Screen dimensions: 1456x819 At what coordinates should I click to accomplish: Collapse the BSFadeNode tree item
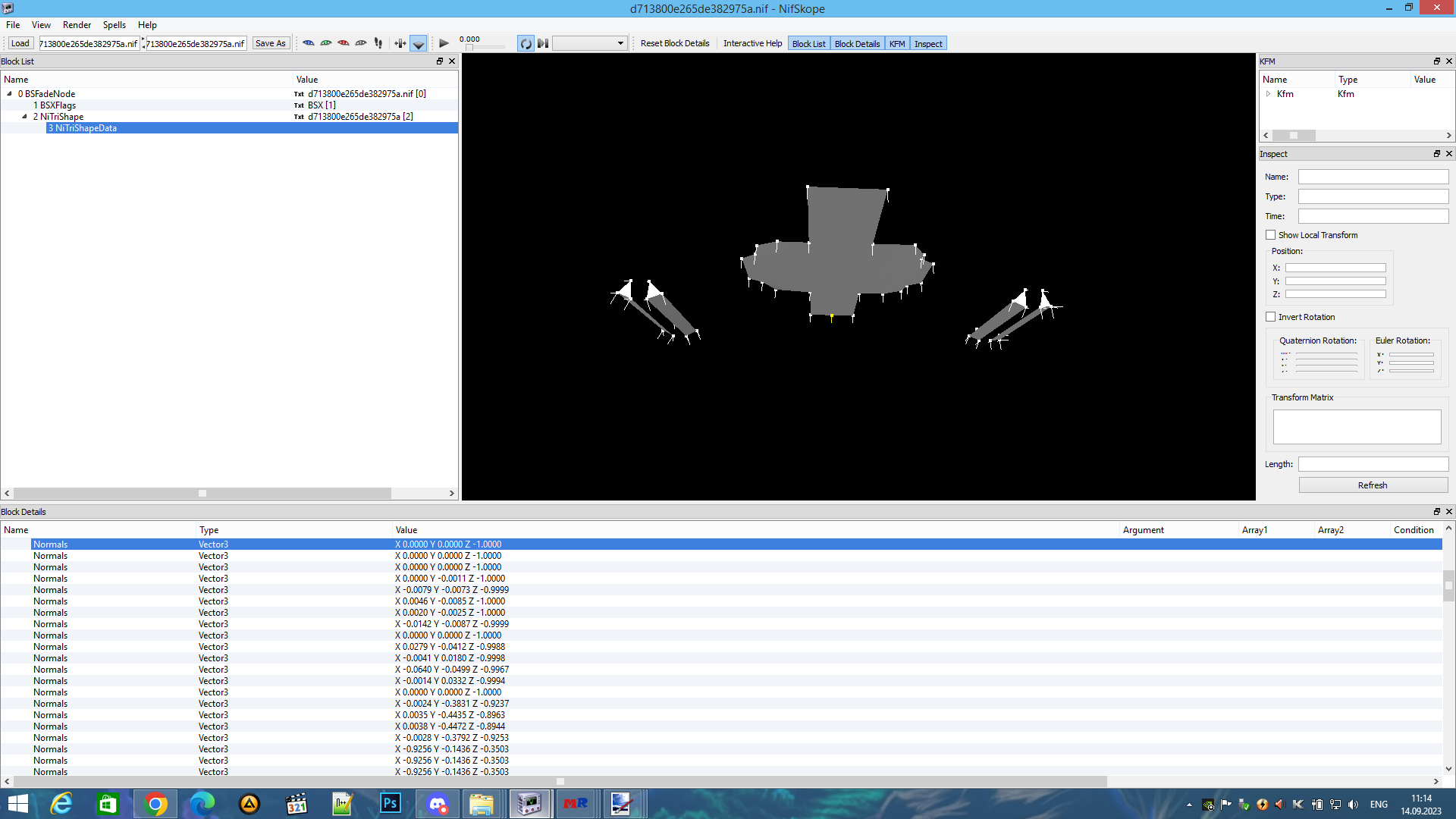tap(9, 93)
